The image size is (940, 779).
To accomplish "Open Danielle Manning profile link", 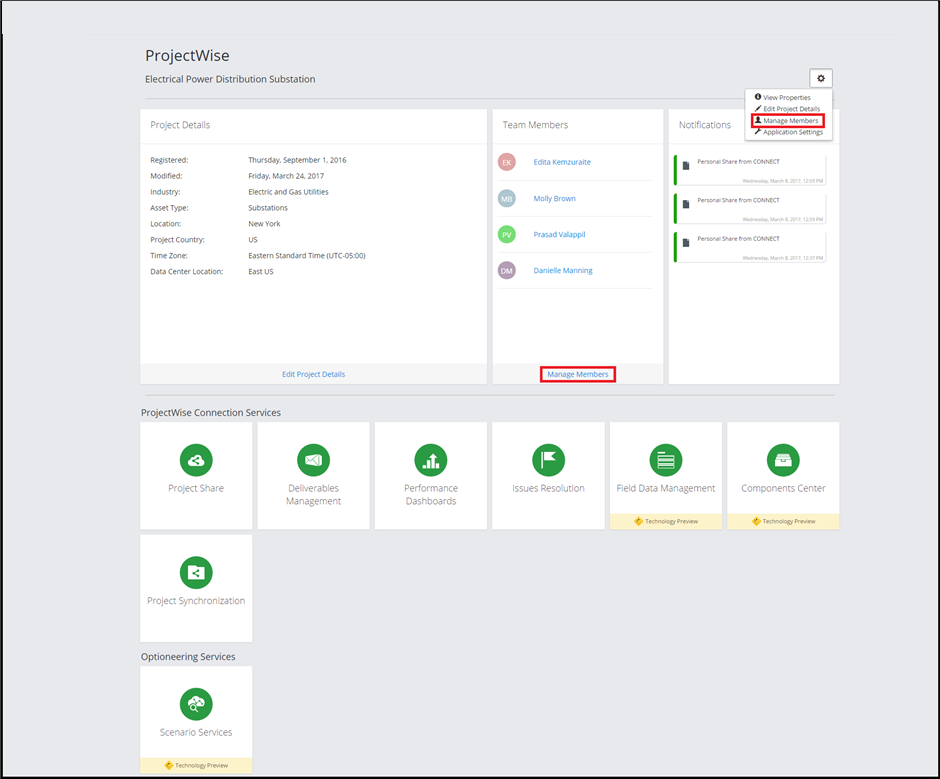I will [563, 270].
